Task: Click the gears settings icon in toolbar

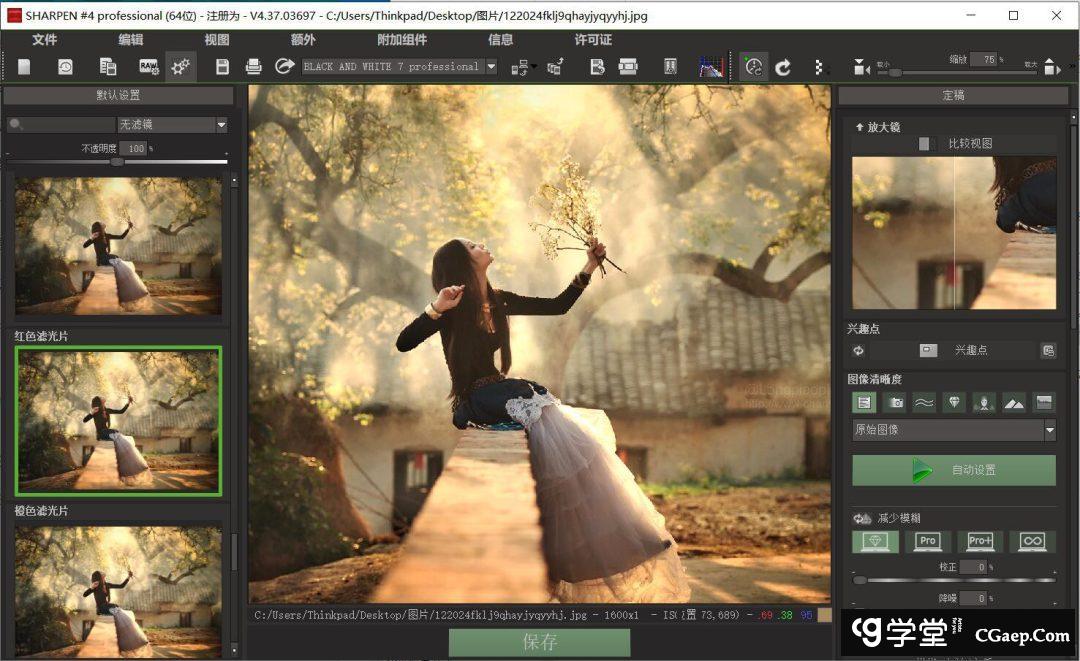Action: tap(180, 67)
